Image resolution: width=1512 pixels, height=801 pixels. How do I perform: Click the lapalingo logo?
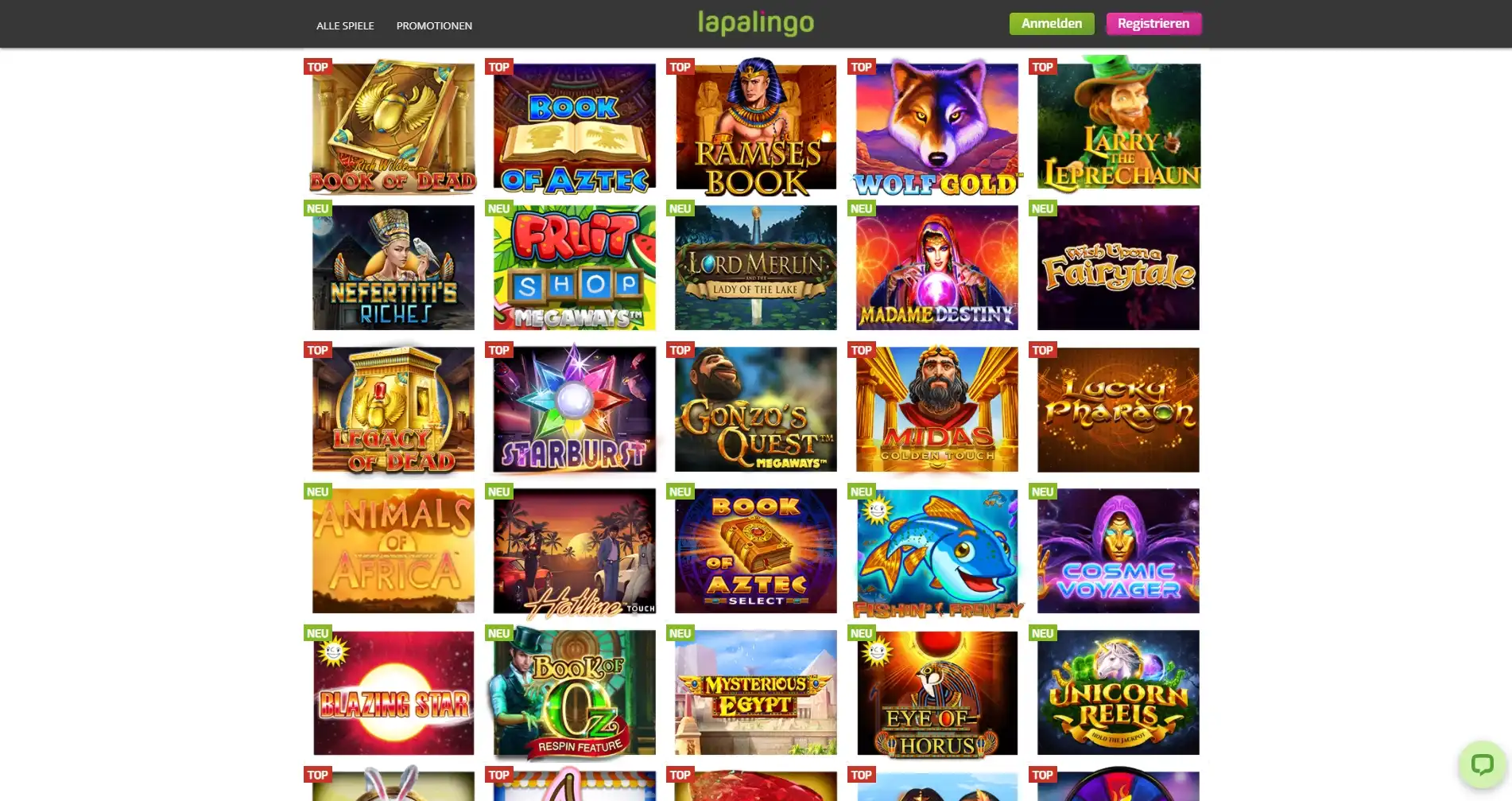[756, 23]
